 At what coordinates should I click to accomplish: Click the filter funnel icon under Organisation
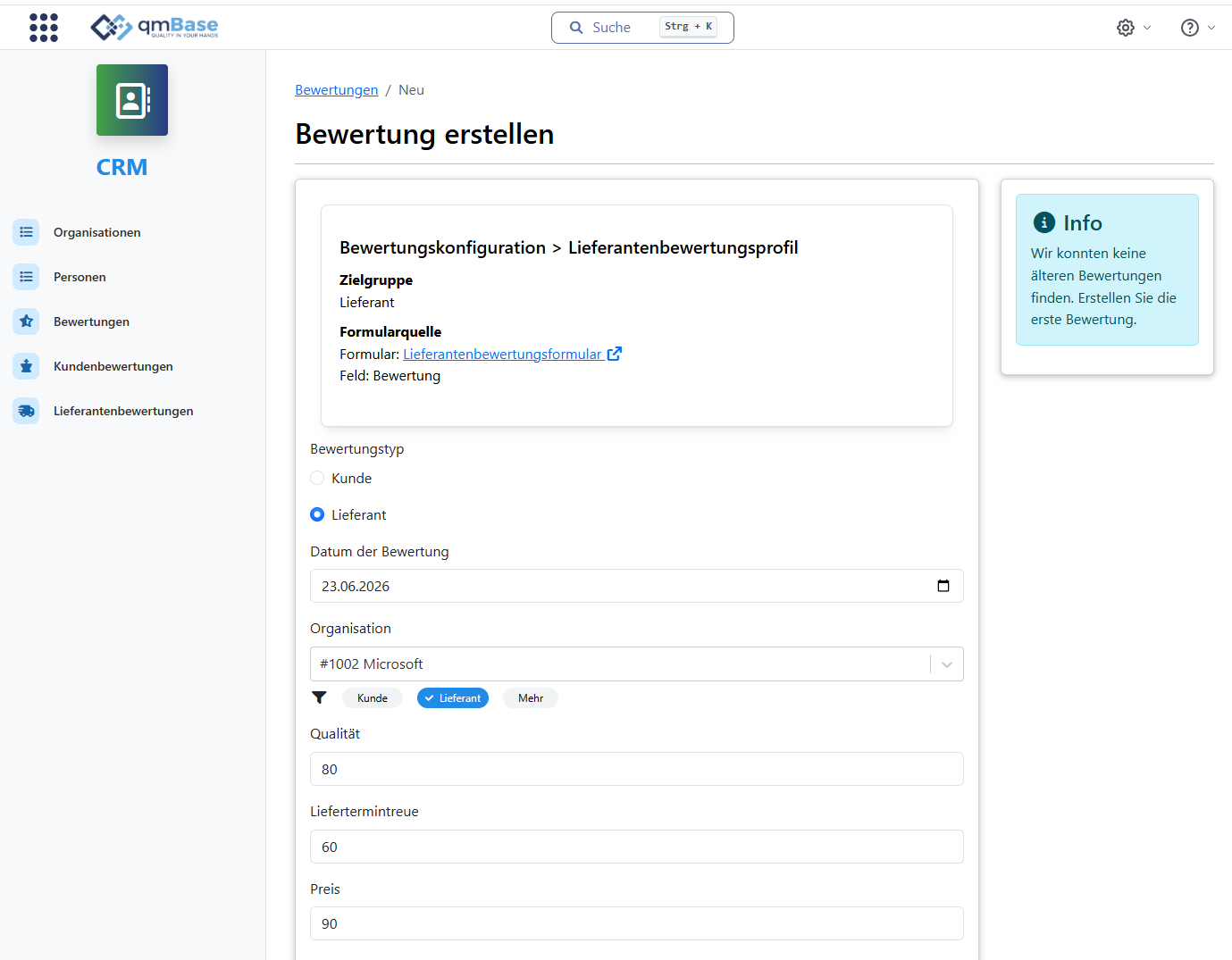click(319, 697)
